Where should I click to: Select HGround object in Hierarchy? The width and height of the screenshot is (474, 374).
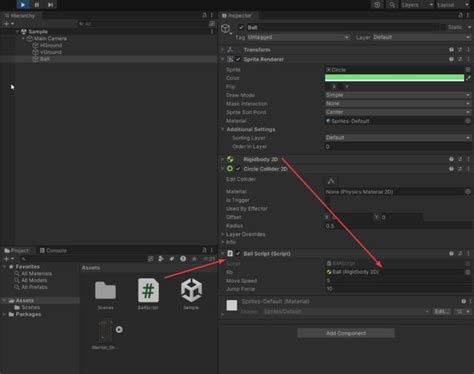51,45
